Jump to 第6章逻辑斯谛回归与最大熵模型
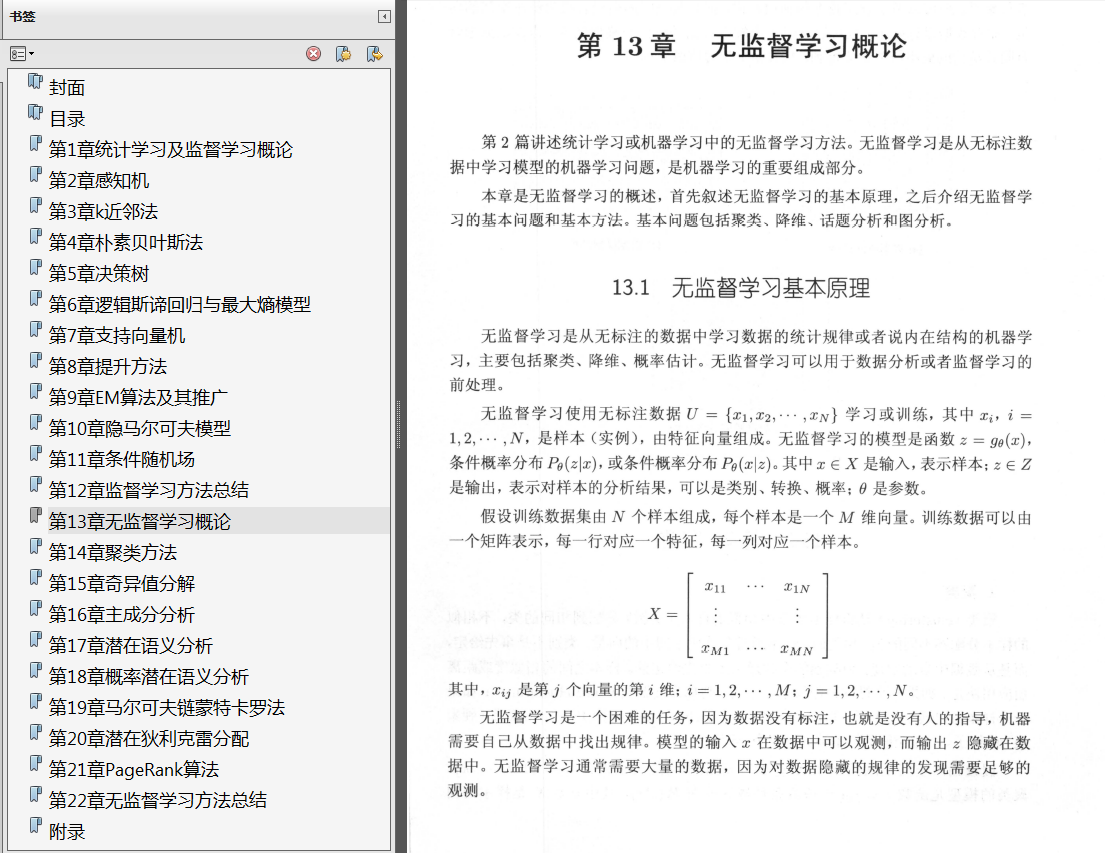Viewport: 1105px width, 853px height. point(180,305)
